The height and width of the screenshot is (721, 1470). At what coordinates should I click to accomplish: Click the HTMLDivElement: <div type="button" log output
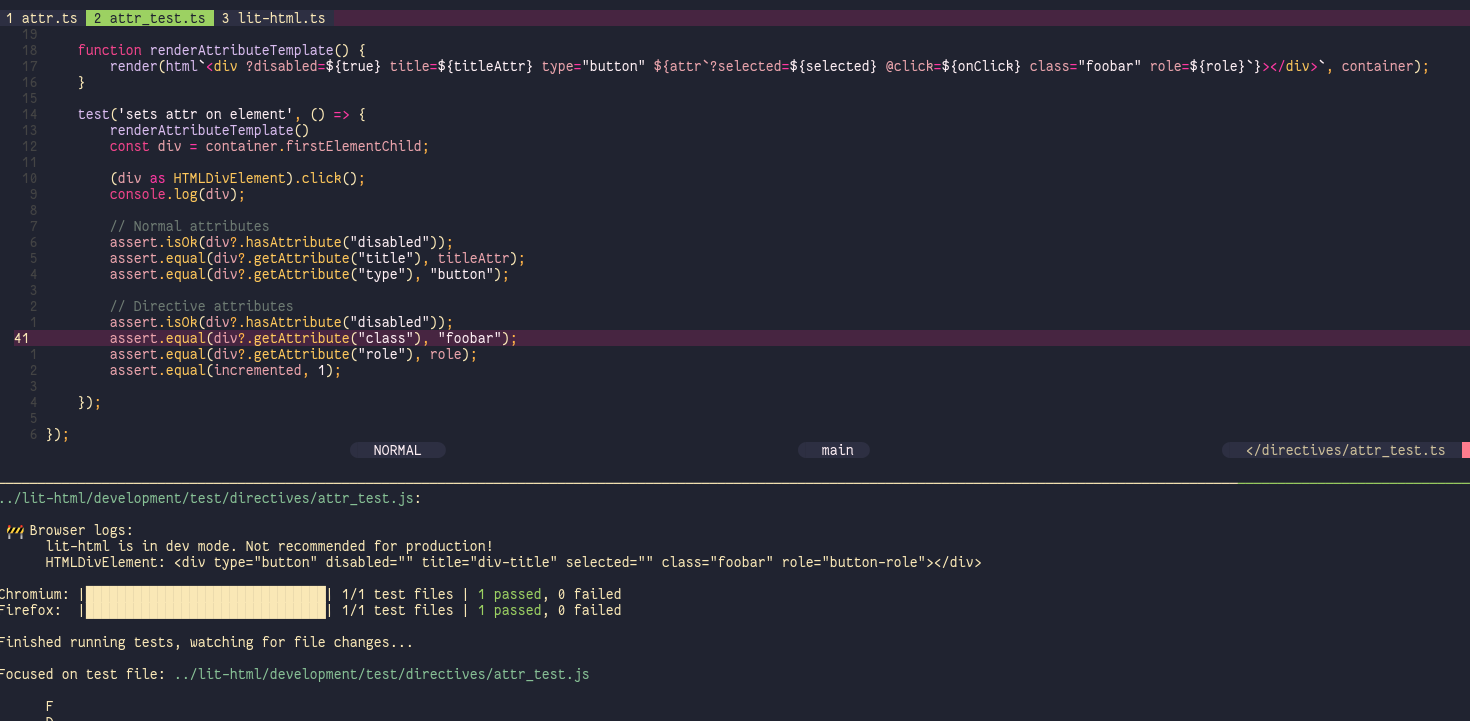[x=513, y=562]
